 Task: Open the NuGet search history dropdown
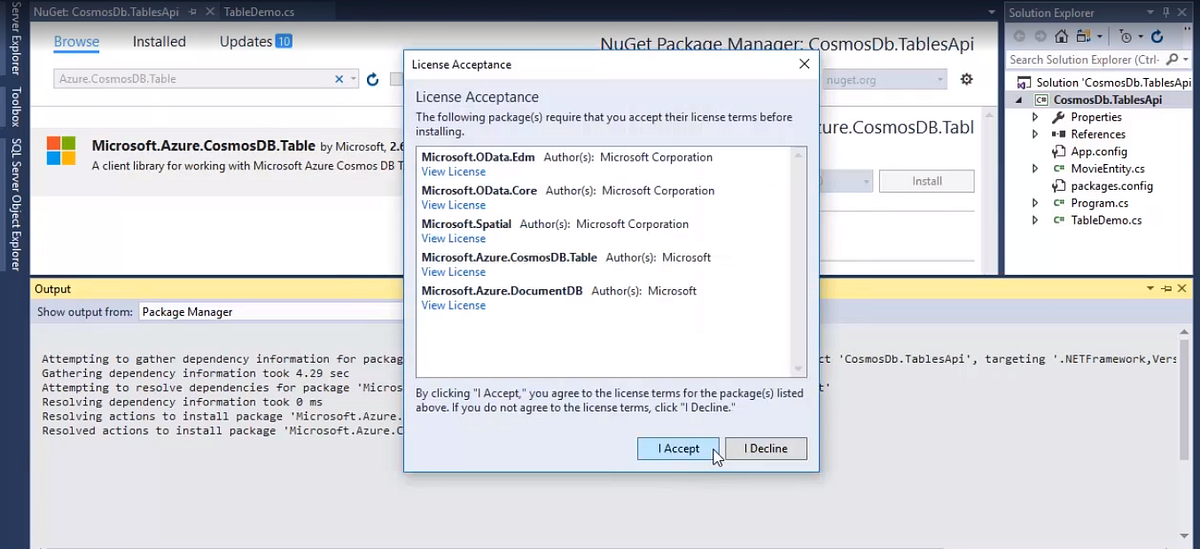(353, 79)
